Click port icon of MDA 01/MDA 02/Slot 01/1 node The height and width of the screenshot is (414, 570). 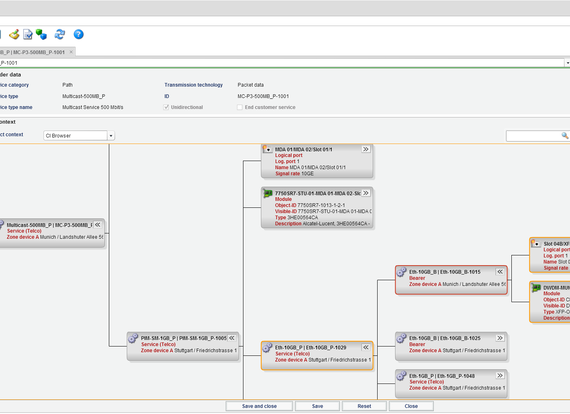coord(267,149)
